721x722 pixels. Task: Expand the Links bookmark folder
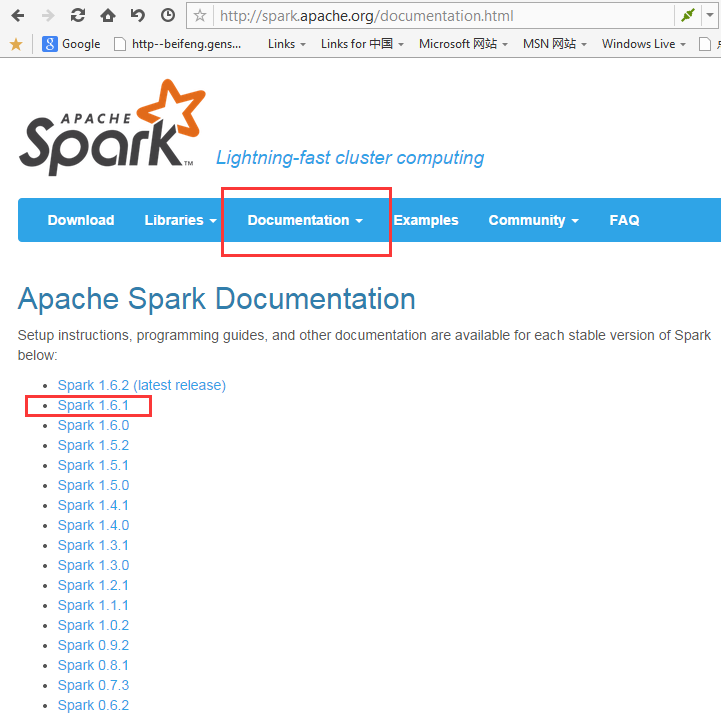click(286, 44)
